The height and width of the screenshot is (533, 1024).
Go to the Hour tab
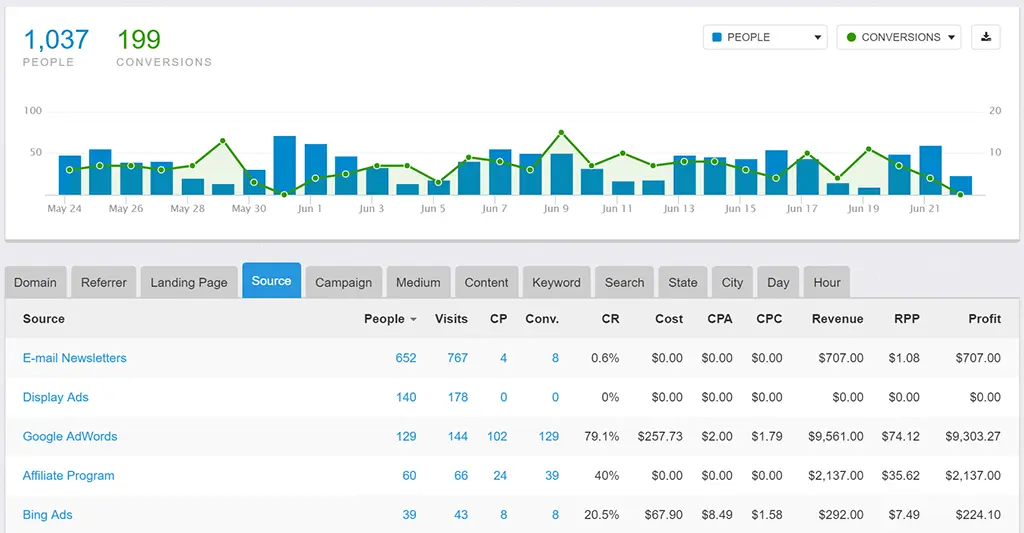pos(826,282)
